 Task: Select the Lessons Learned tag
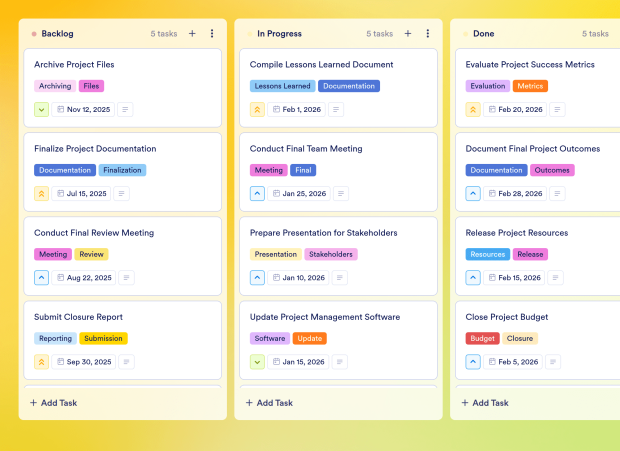(x=283, y=86)
